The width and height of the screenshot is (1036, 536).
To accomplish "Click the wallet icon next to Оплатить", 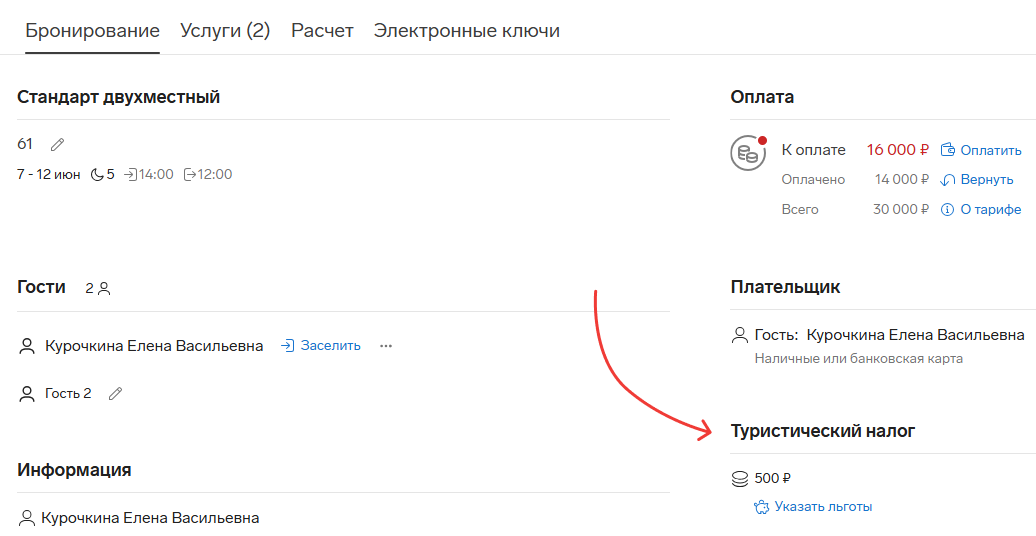I will pos(947,149).
